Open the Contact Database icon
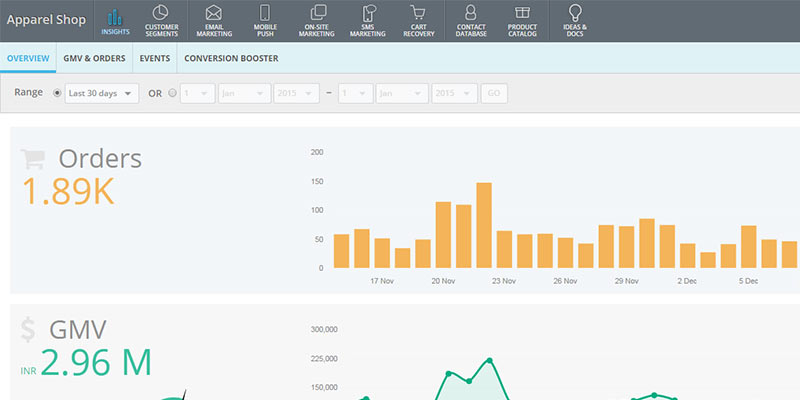The image size is (800, 400). click(x=470, y=14)
